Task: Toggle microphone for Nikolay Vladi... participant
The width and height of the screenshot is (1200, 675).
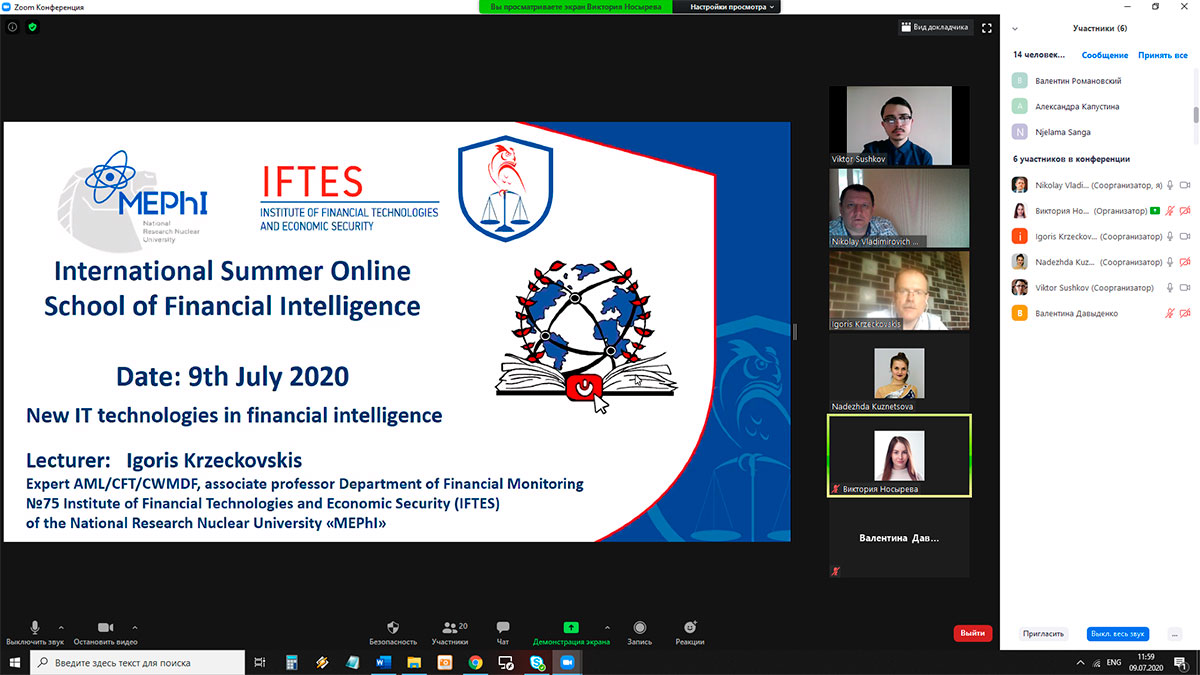Action: coord(1169,185)
